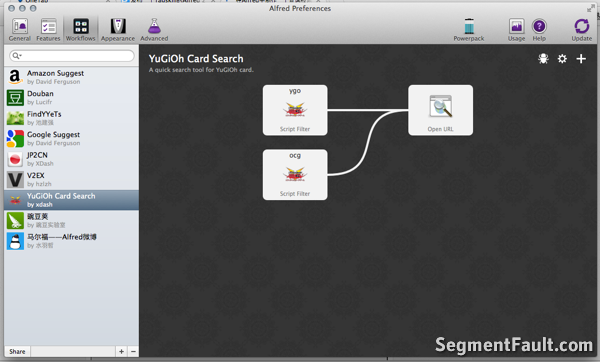The width and height of the screenshot is (600, 362).
Task: Check for updates via Update icon
Action: point(582,29)
